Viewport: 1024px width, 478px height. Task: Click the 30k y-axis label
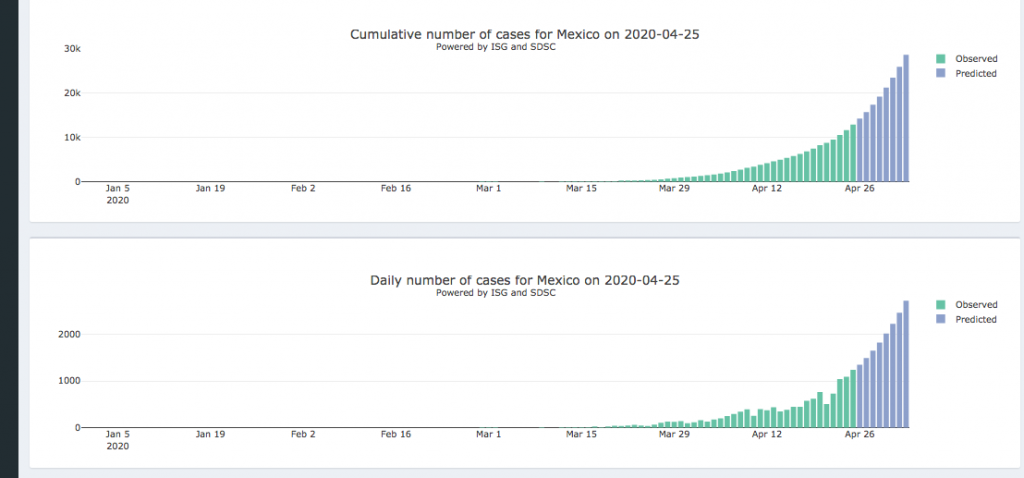coord(72,49)
